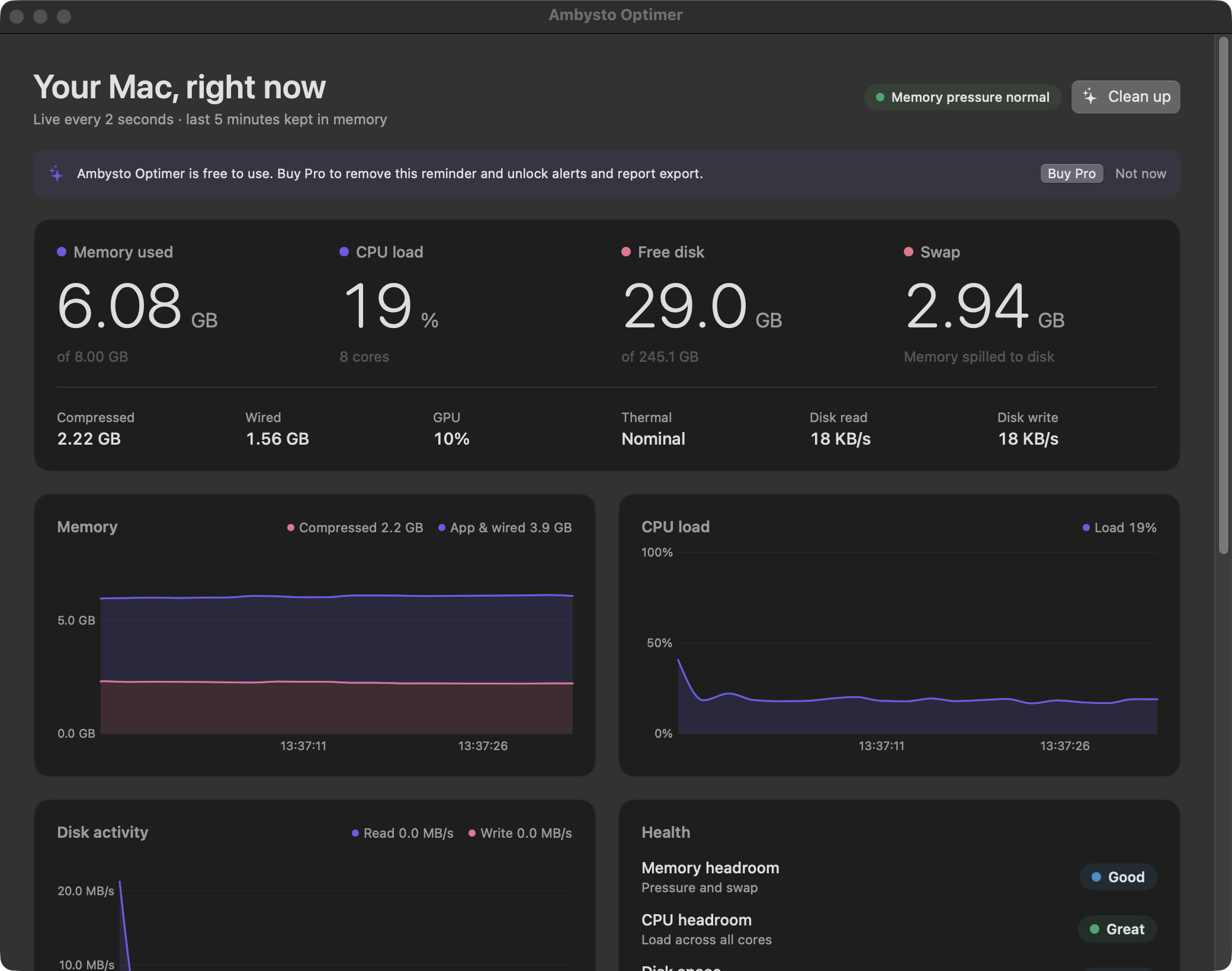Click the GPU 10% stat
This screenshot has width=1232, height=971.
coord(451,429)
